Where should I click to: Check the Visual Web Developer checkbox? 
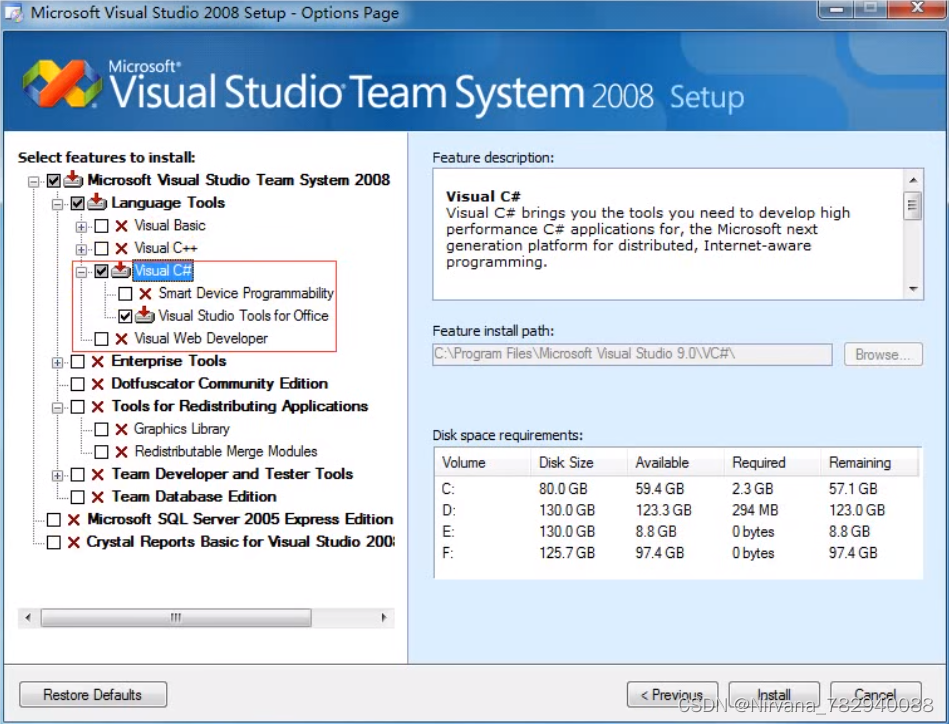[x=102, y=338]
